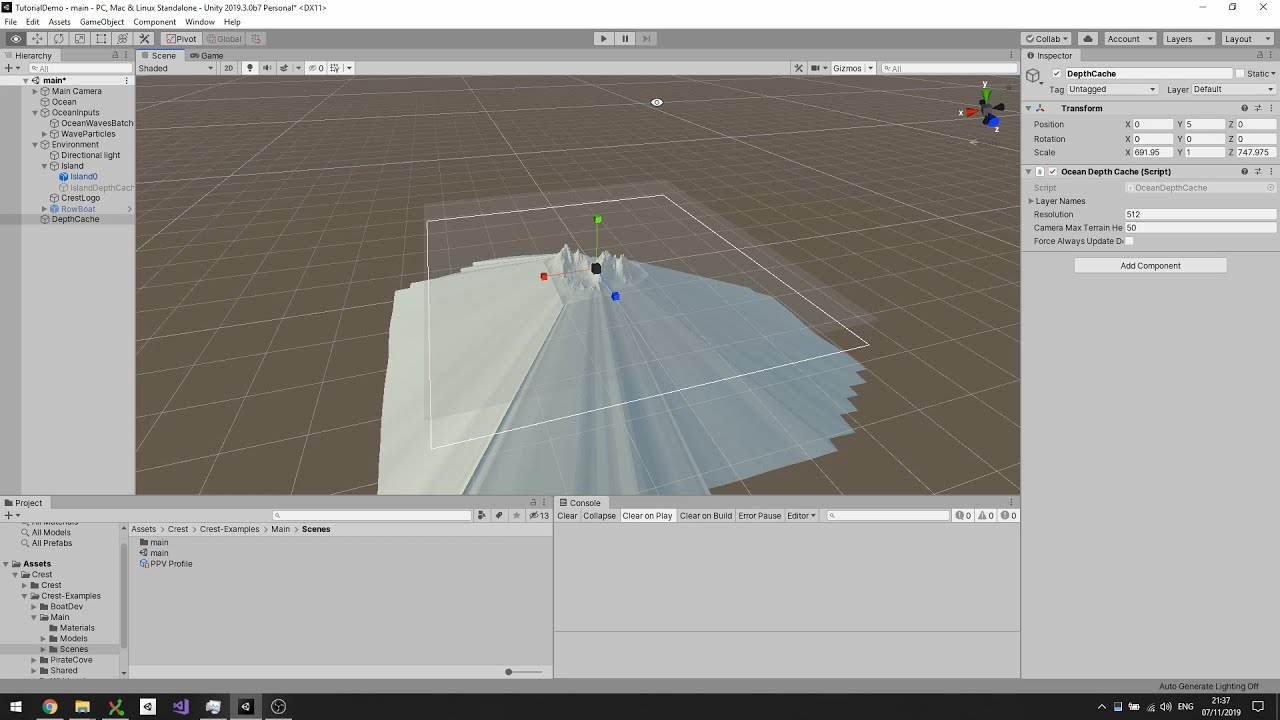Image resolution: width=1280 pixels, height=720 pixels.
Task: Select the View (eye) tool
Action: coord(15,39)
